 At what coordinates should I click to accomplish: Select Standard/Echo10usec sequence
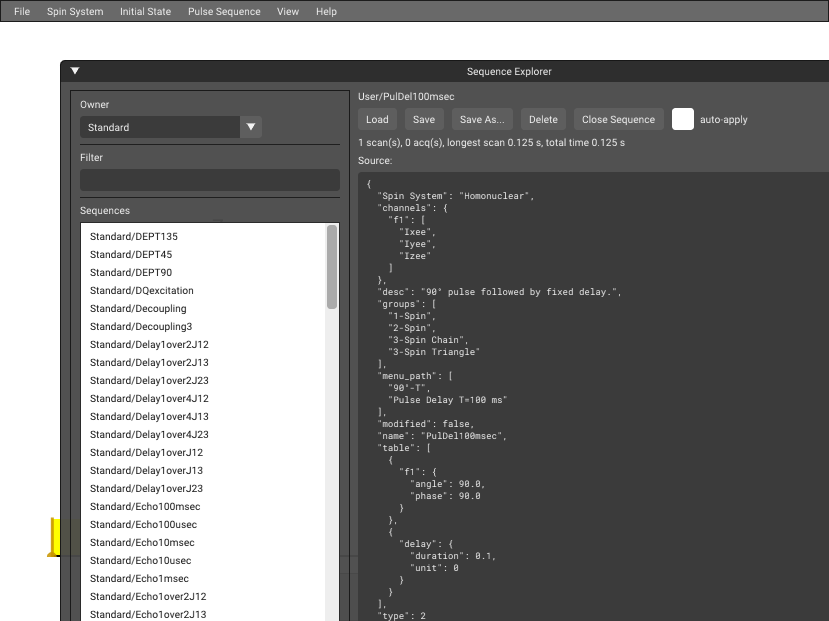tap(141, 560)
